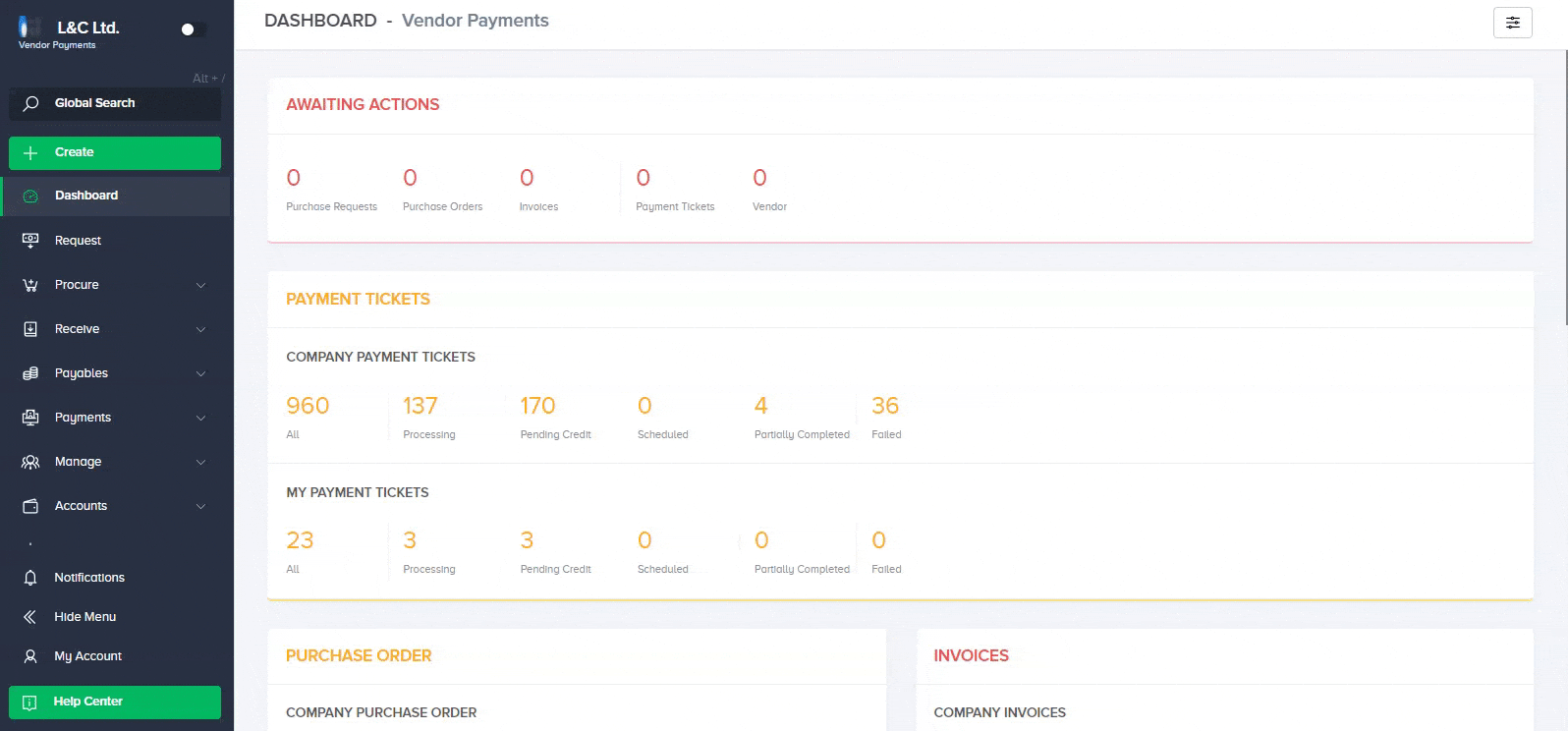The width and height of the screenshot is (1568, 731).
Task: Expand the Payments submenu chevron
Action: pyautogui.click(x=200, y=418)
